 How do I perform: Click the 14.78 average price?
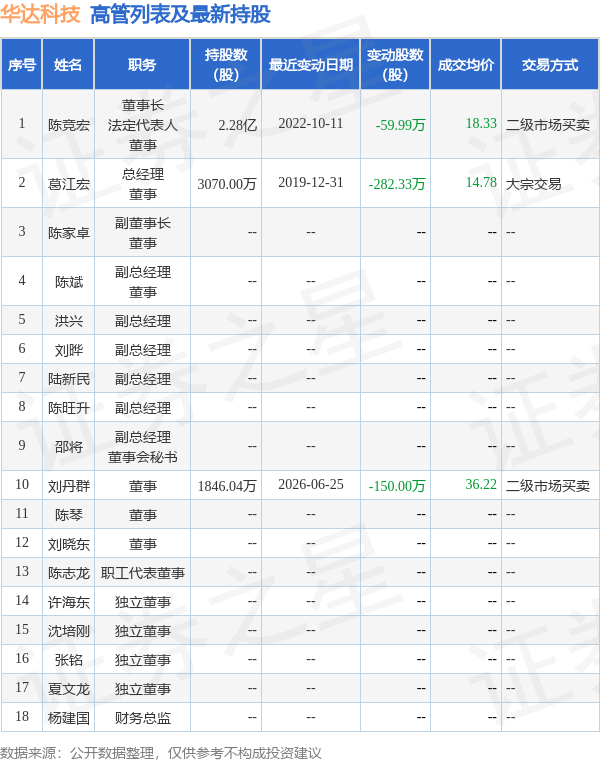481,183
